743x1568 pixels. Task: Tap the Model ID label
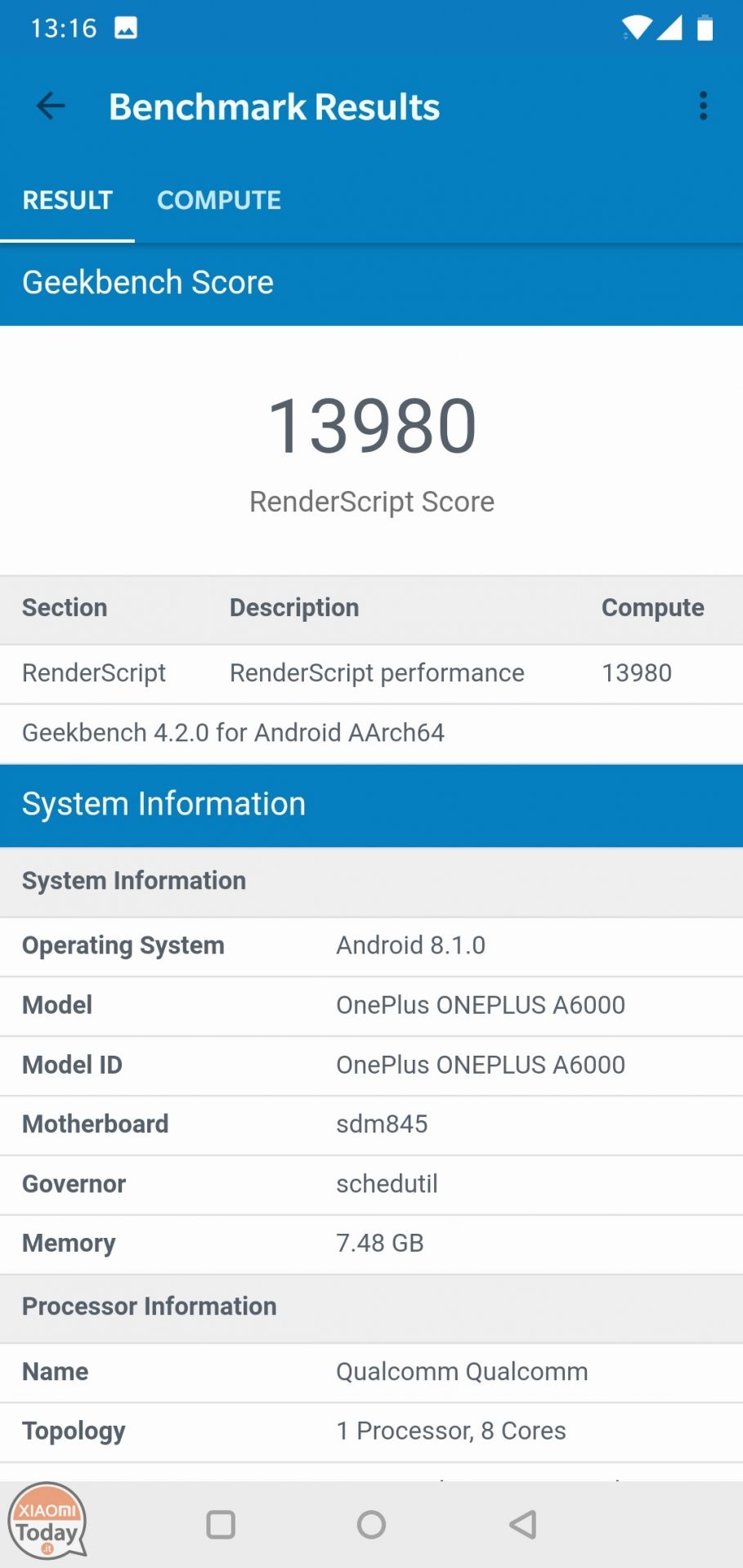72,1065
